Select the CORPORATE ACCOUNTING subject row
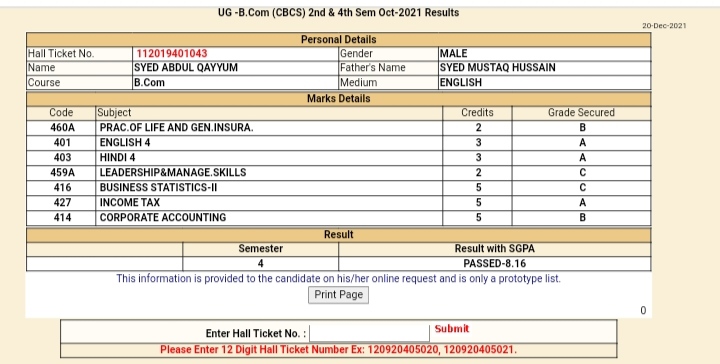 (x=338, y=218)
